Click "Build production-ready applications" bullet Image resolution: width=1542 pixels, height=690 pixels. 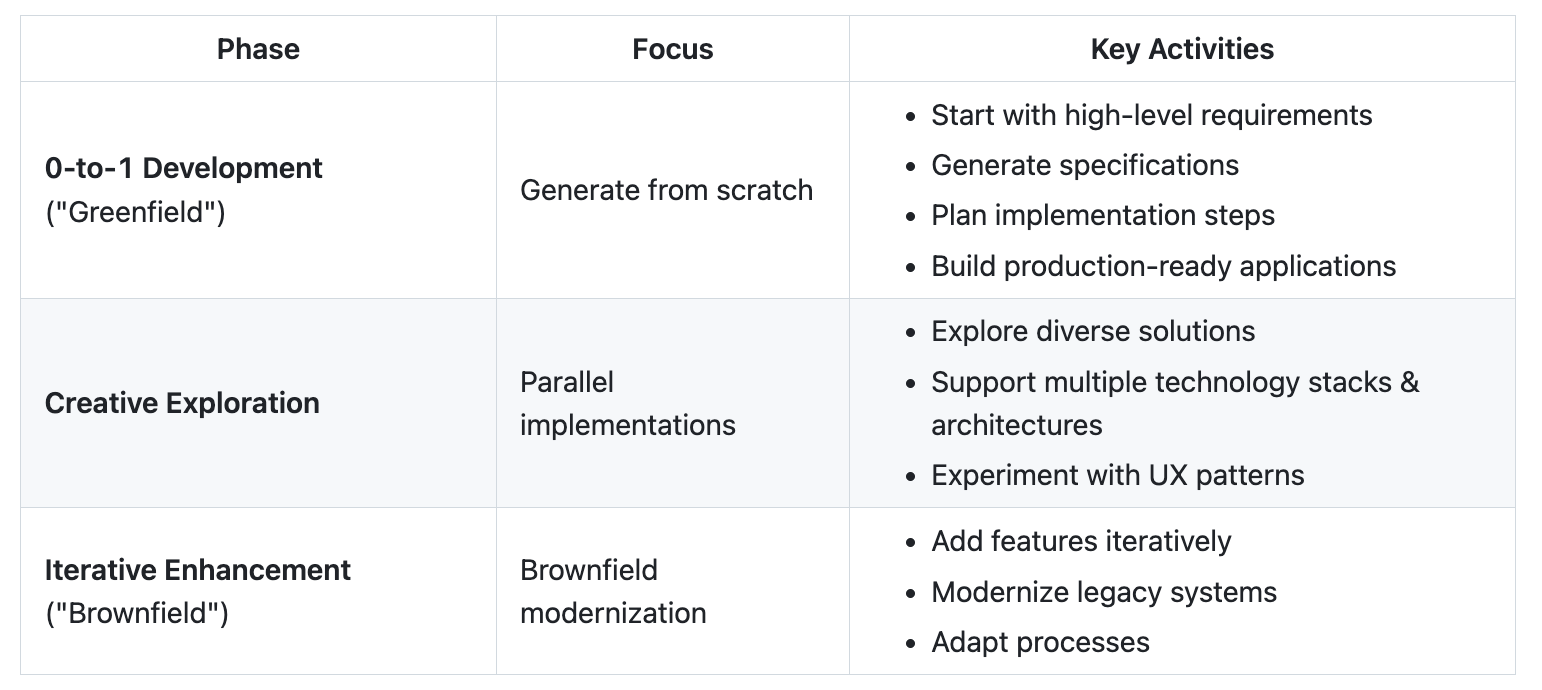pyautogui.click(x=1163, y=266)
